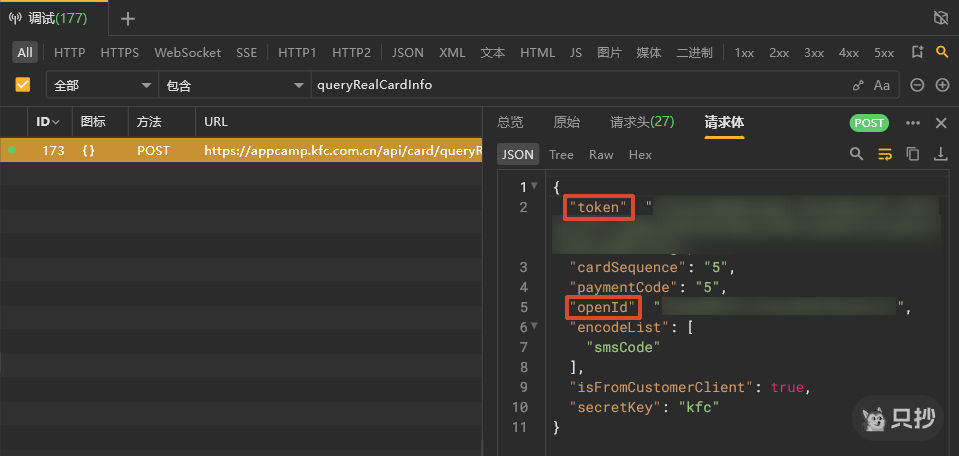Open the bookmark filter icon
This screenshot has height=456, width=959.
click(917, 53)
